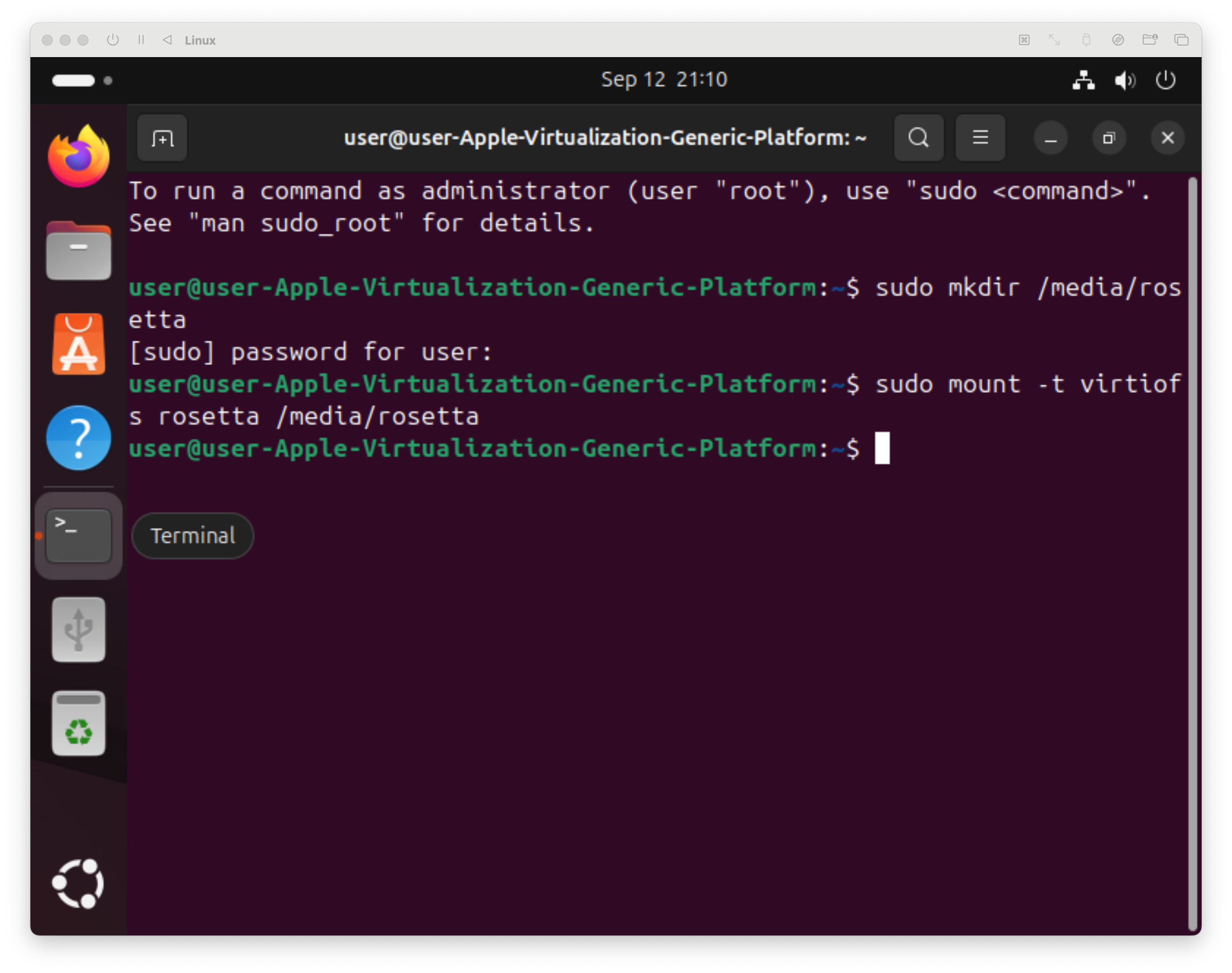Viewport: 1232px width, 973px height.
Task: Click the volume speaker indicator
Action: point(1124,80)
